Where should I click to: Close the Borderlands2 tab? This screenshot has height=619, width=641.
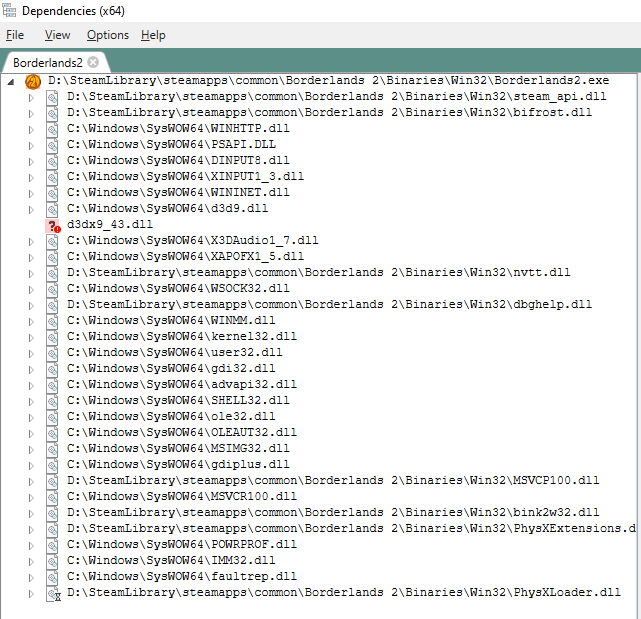click(x=93, y=62)
